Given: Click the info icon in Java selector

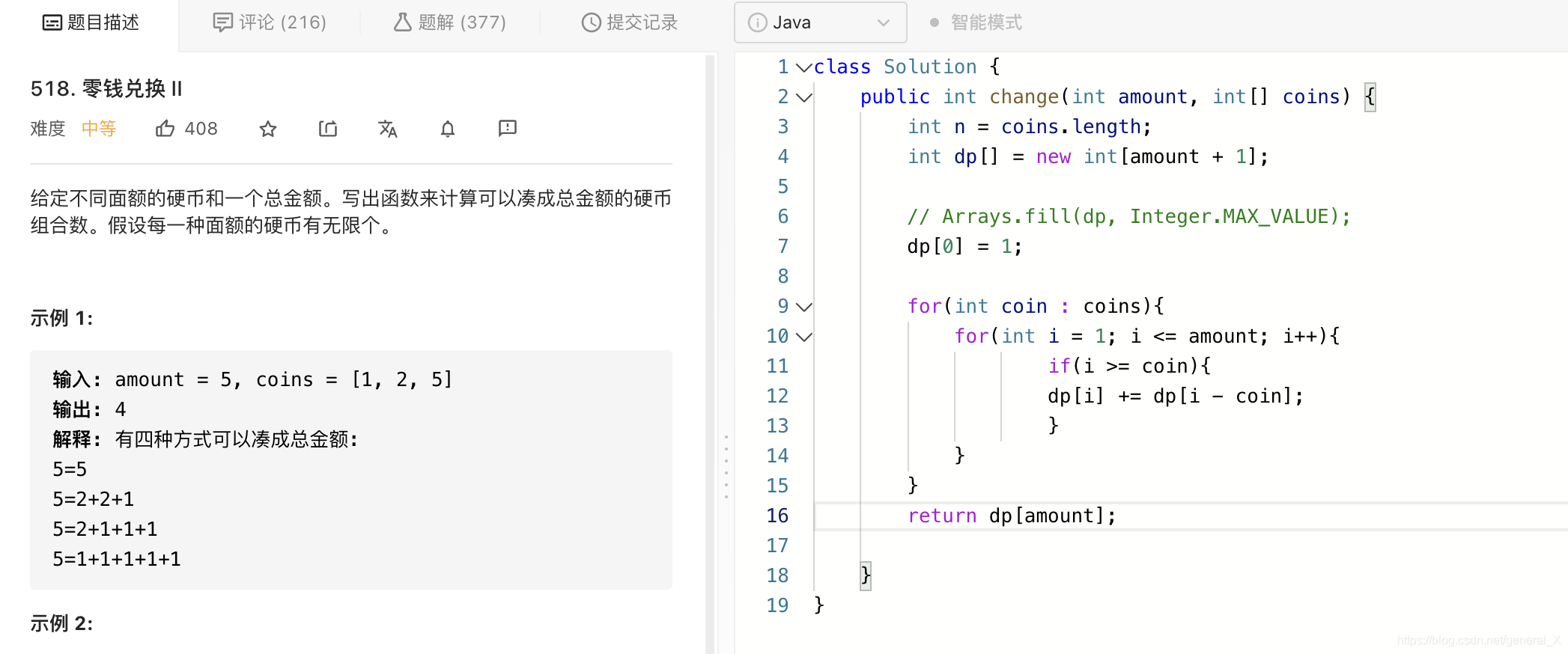Looking at the screenshot, I should pos(758,22).
